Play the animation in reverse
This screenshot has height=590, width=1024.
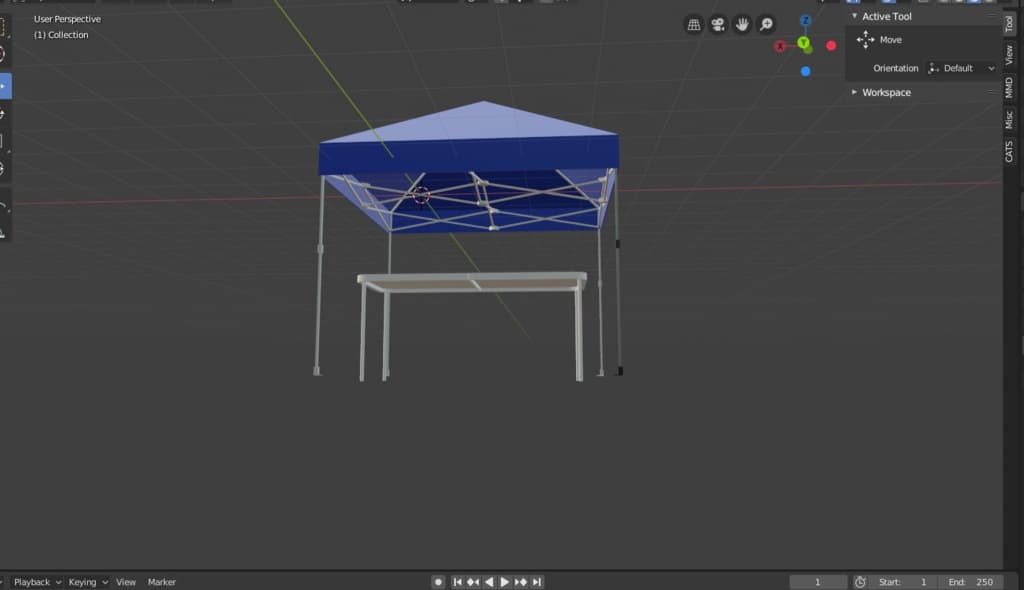click(489, 582)
